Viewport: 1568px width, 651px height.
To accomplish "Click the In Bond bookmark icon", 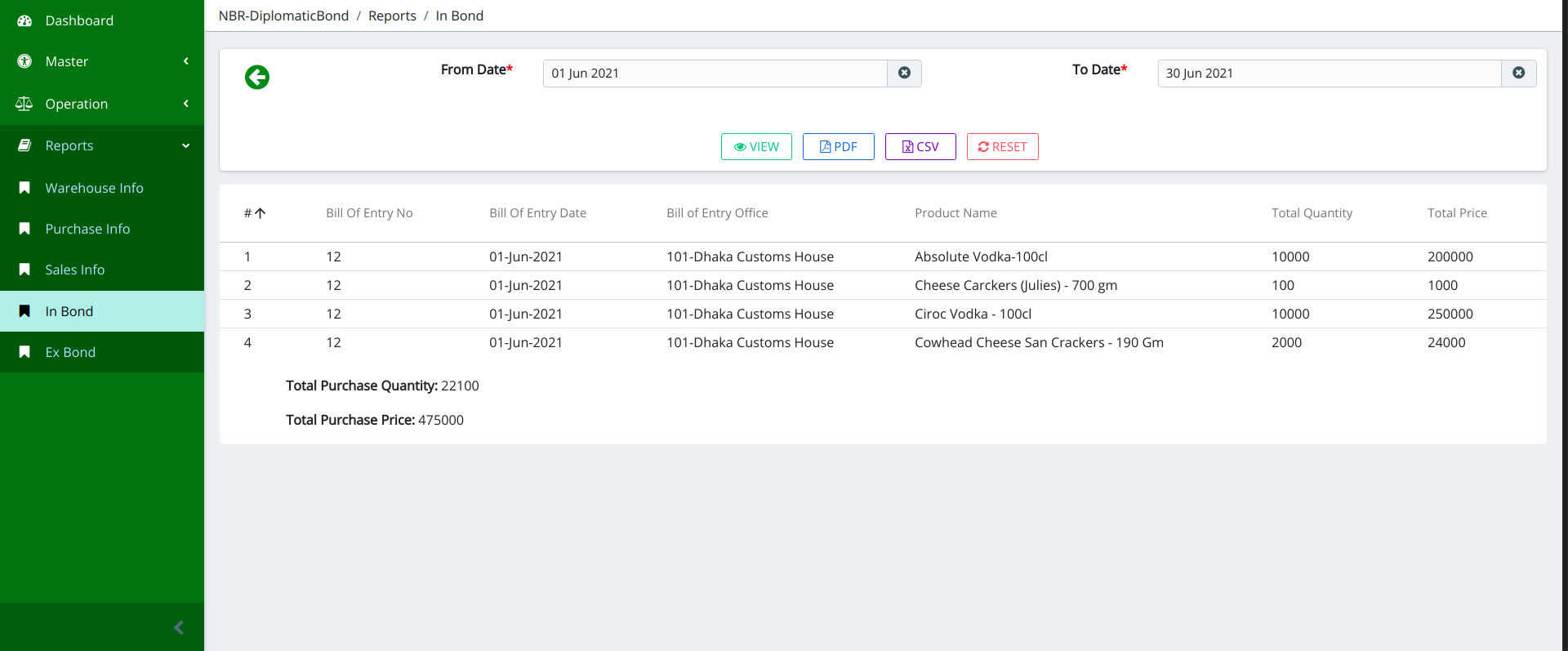I will point(24,311).
